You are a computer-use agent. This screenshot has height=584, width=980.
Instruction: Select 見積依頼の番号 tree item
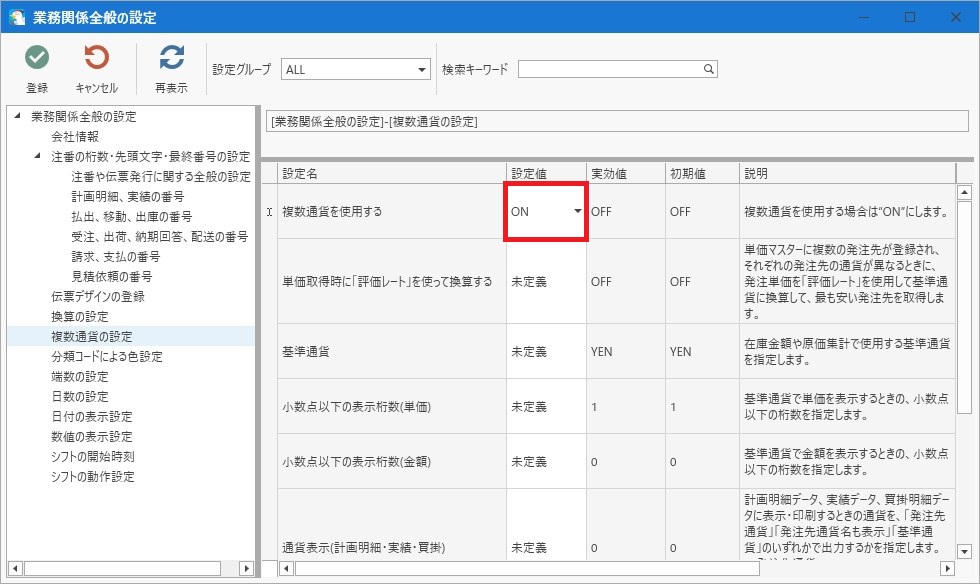pyautogui.click(x=111, y=276)
